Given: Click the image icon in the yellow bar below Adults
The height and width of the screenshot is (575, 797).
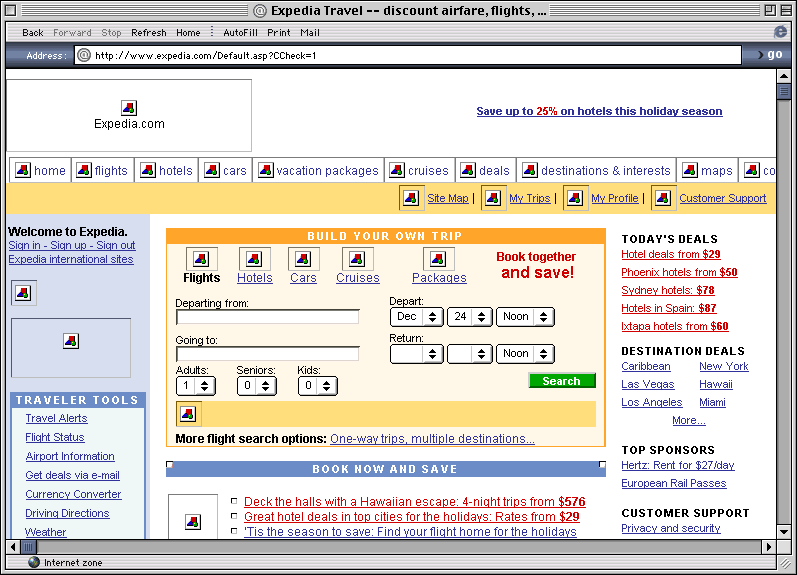Looking at the screenshot, I should [x=188, y=414].
